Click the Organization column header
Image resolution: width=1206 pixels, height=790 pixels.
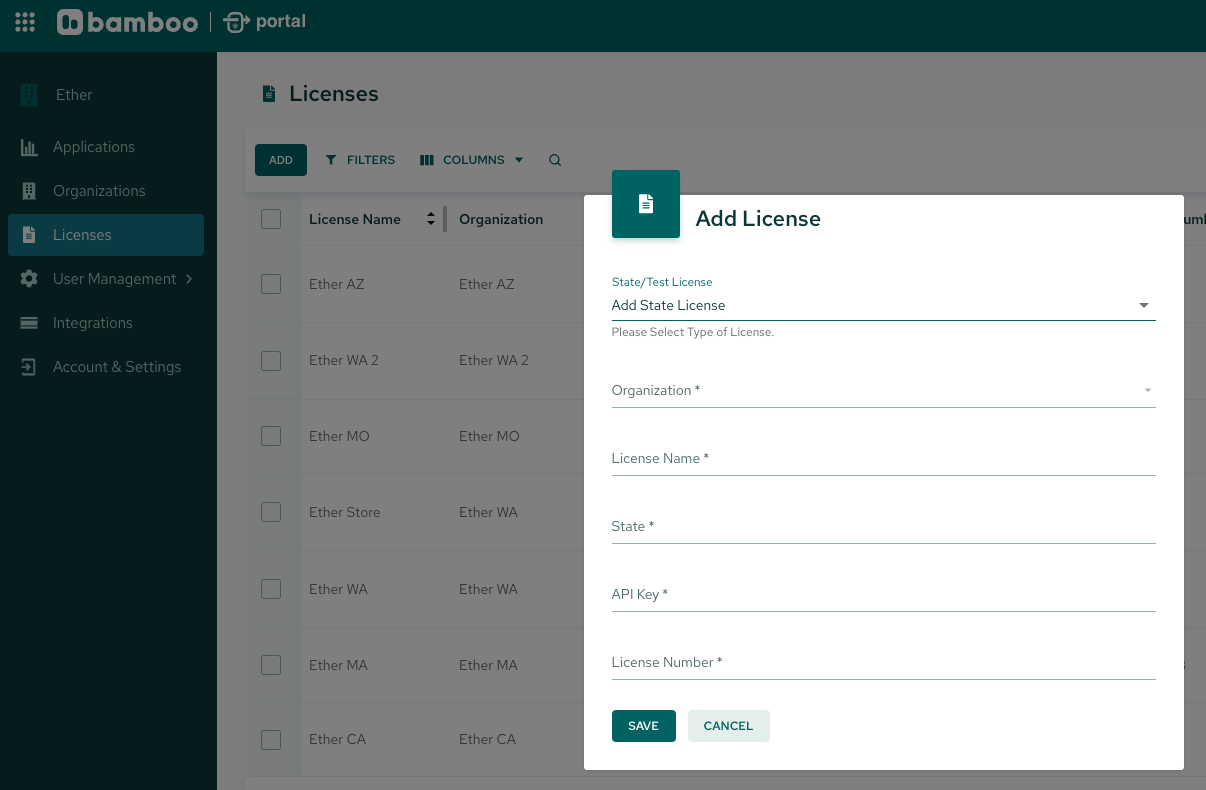(x=501, y=219)
